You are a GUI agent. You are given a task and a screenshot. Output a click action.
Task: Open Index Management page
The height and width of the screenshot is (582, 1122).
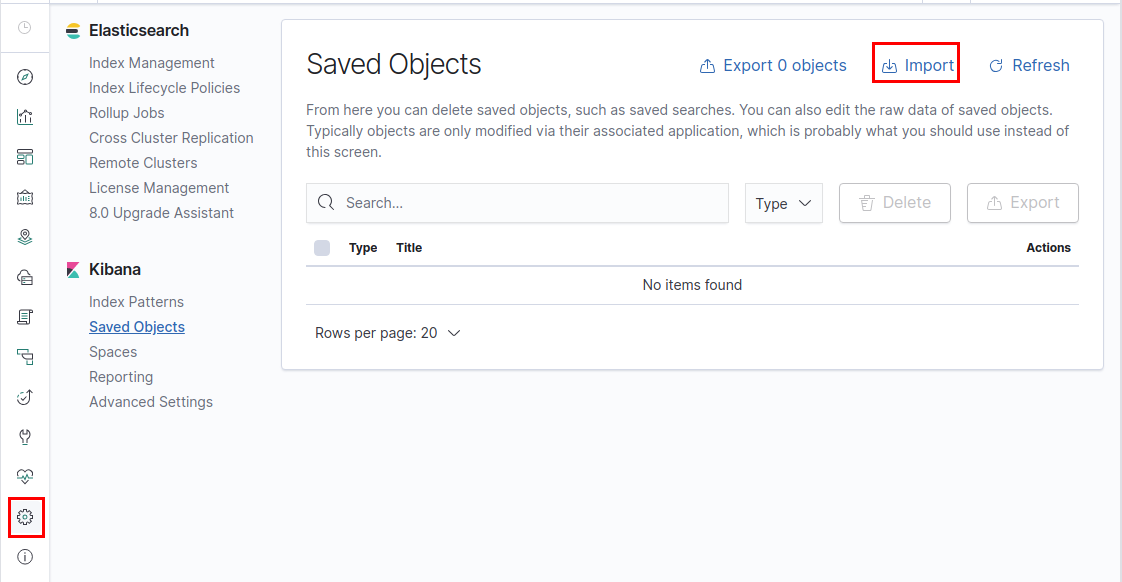point(152,63)
